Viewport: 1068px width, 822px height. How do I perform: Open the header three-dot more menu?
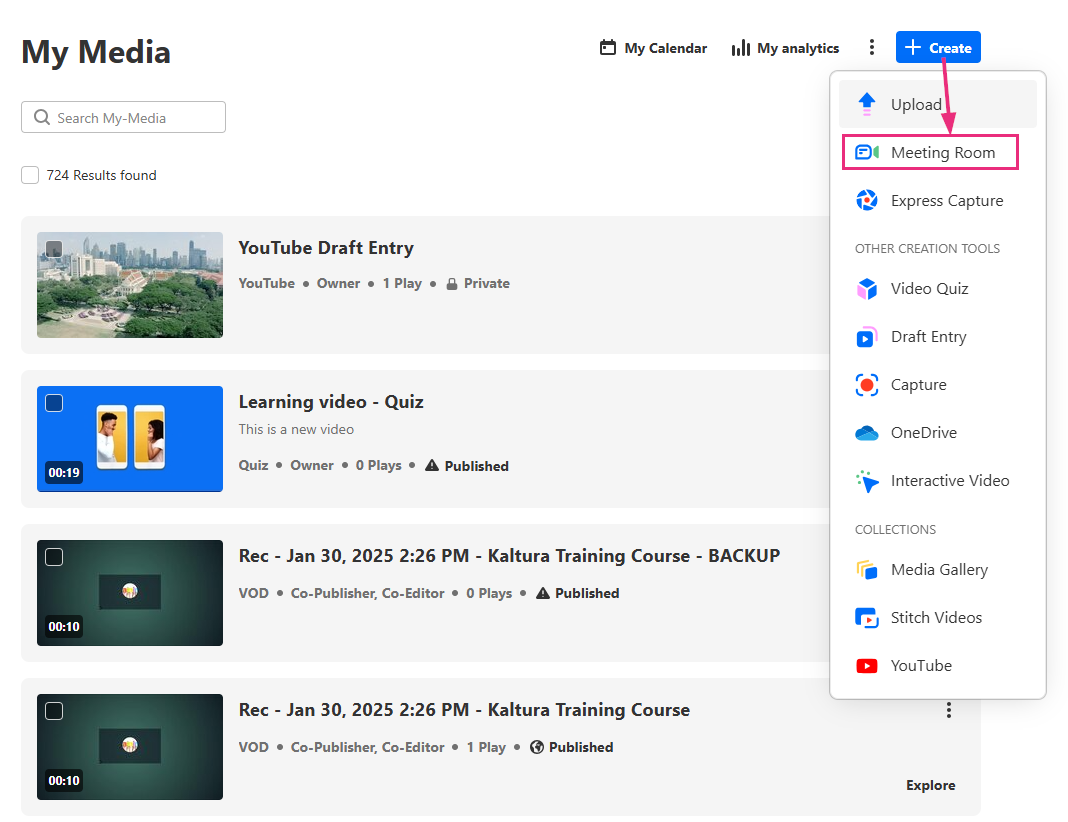click(871, 47)
